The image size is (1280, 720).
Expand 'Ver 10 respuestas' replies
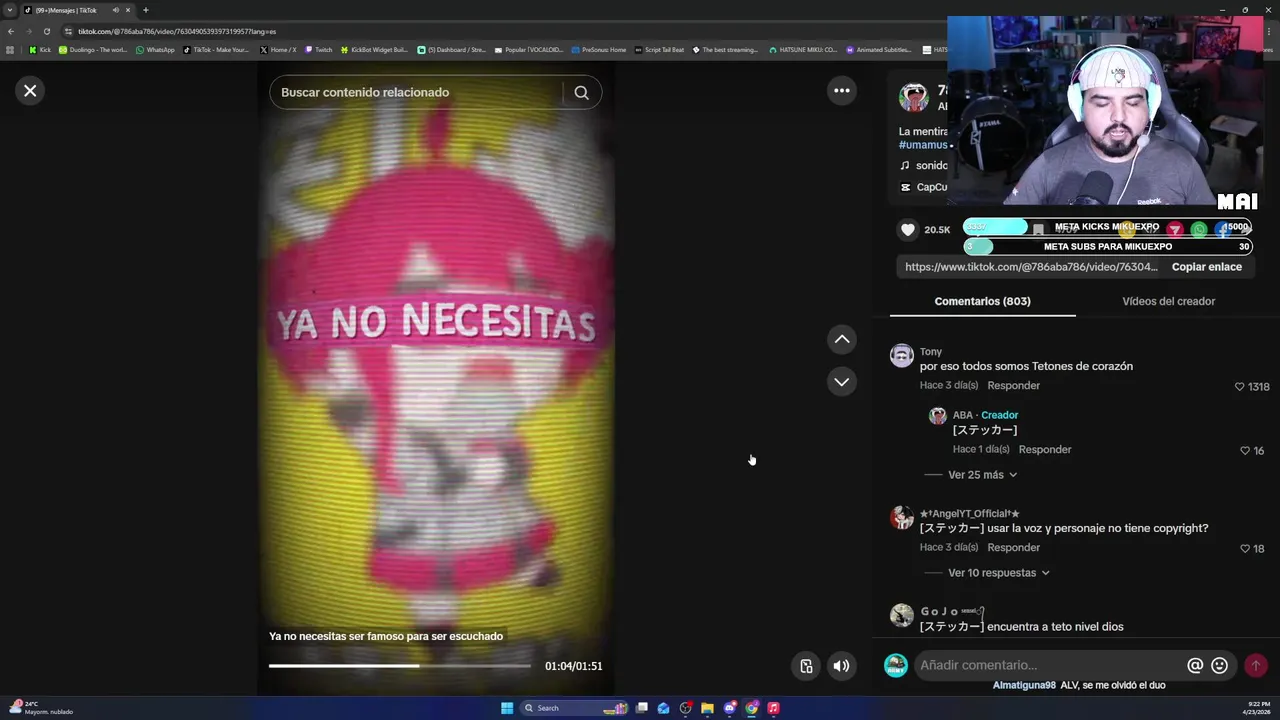coord(998,573)
